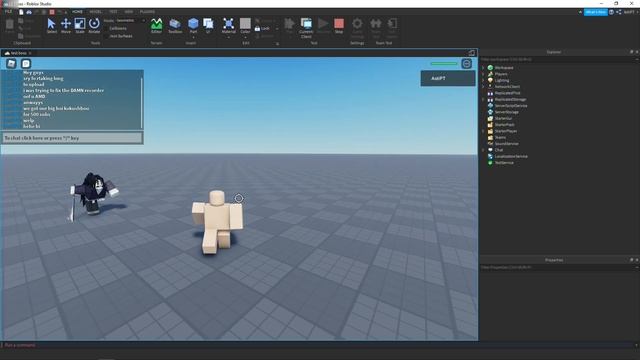The image size is (640, 360).
Task: Focus the Run a command bar
Action: [318, 345]
